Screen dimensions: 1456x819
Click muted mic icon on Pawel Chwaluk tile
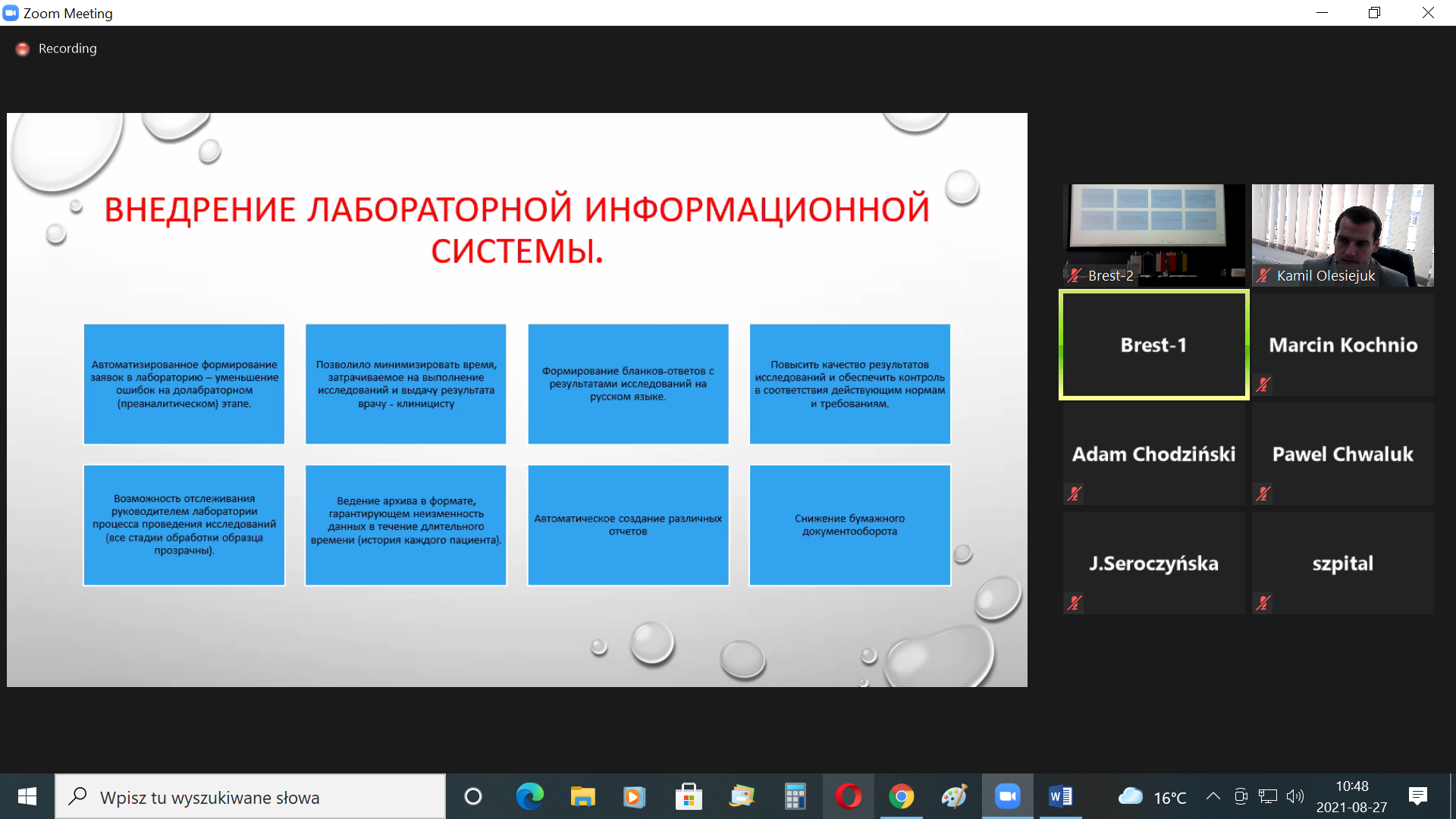pyautogui.click(x=1263, y=494)
